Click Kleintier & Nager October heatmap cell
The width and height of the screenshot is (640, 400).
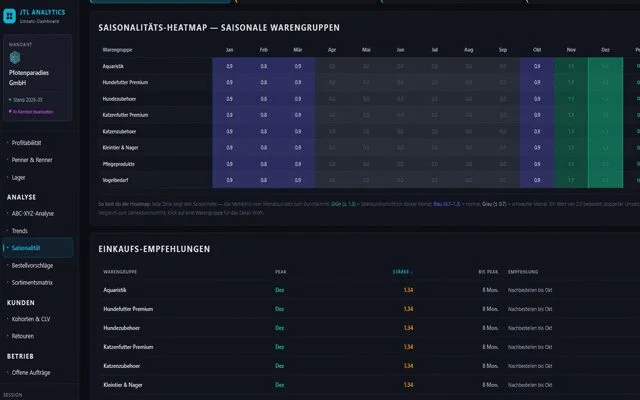tap(537, 148)
